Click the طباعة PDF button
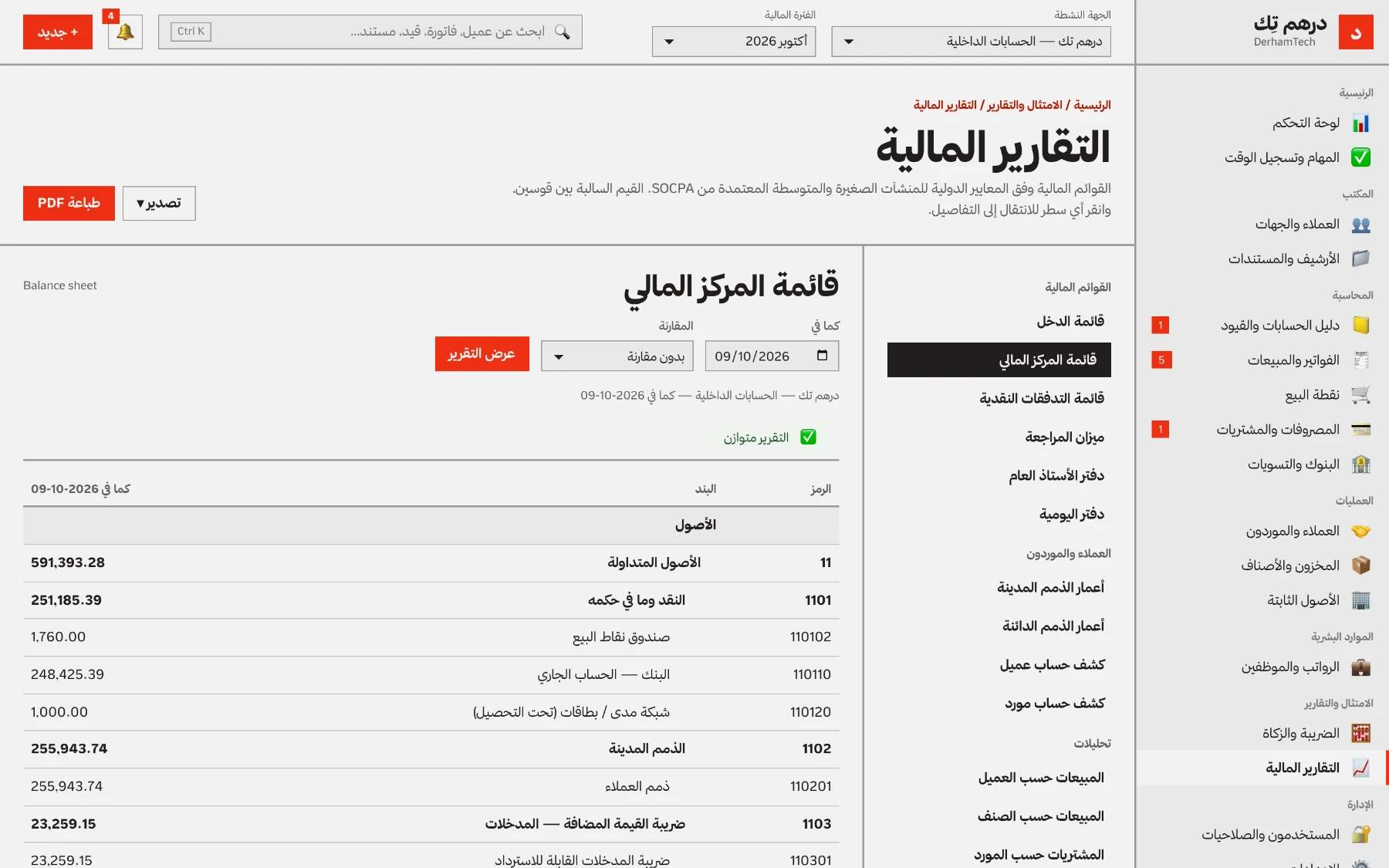 [x=69, y=203]
